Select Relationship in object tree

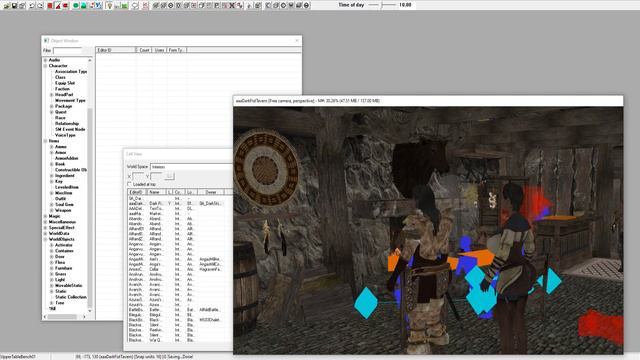pyautogui.click(x=67, y=123)
